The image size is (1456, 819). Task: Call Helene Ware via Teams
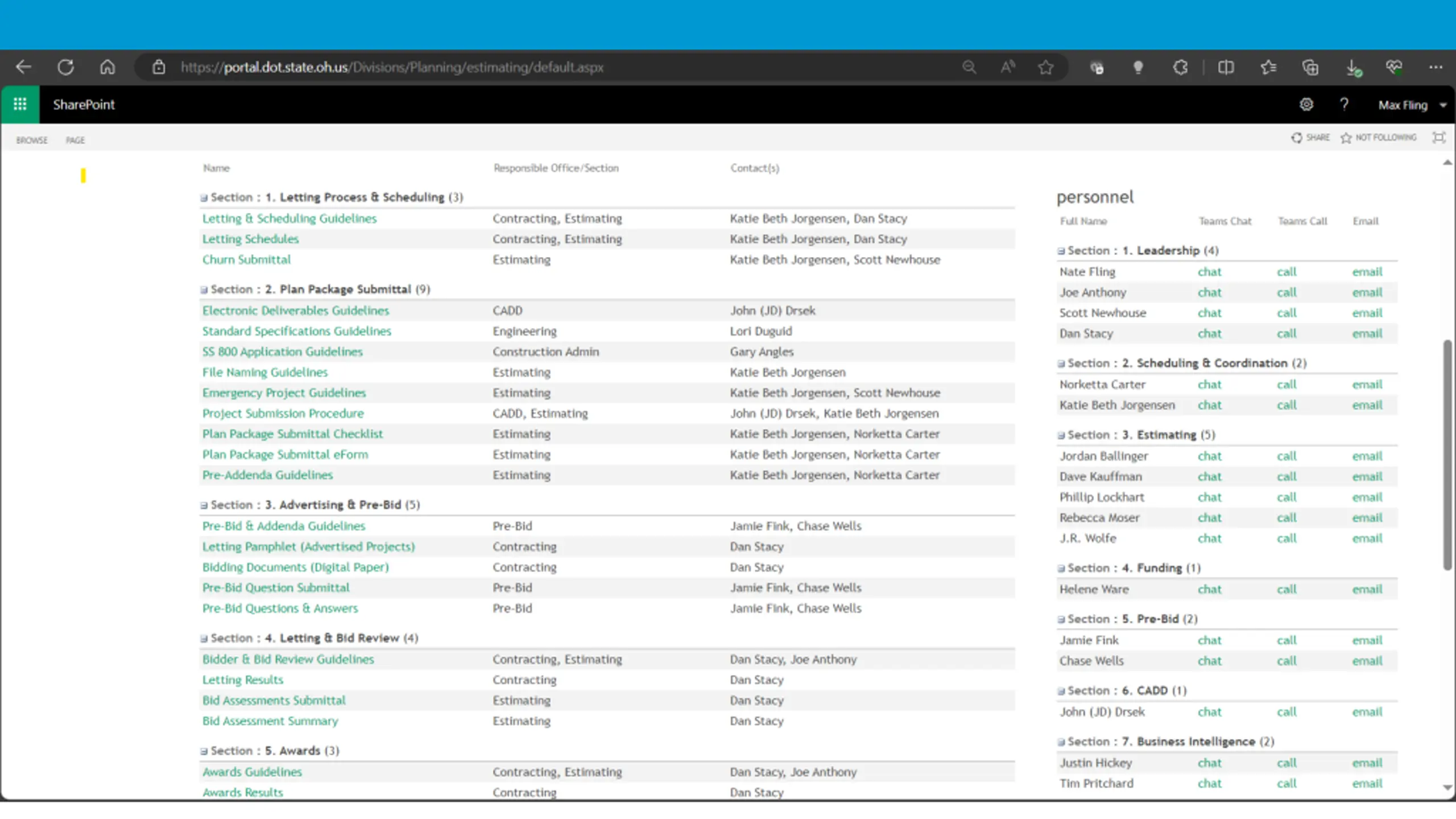[x=1287, y=589]
